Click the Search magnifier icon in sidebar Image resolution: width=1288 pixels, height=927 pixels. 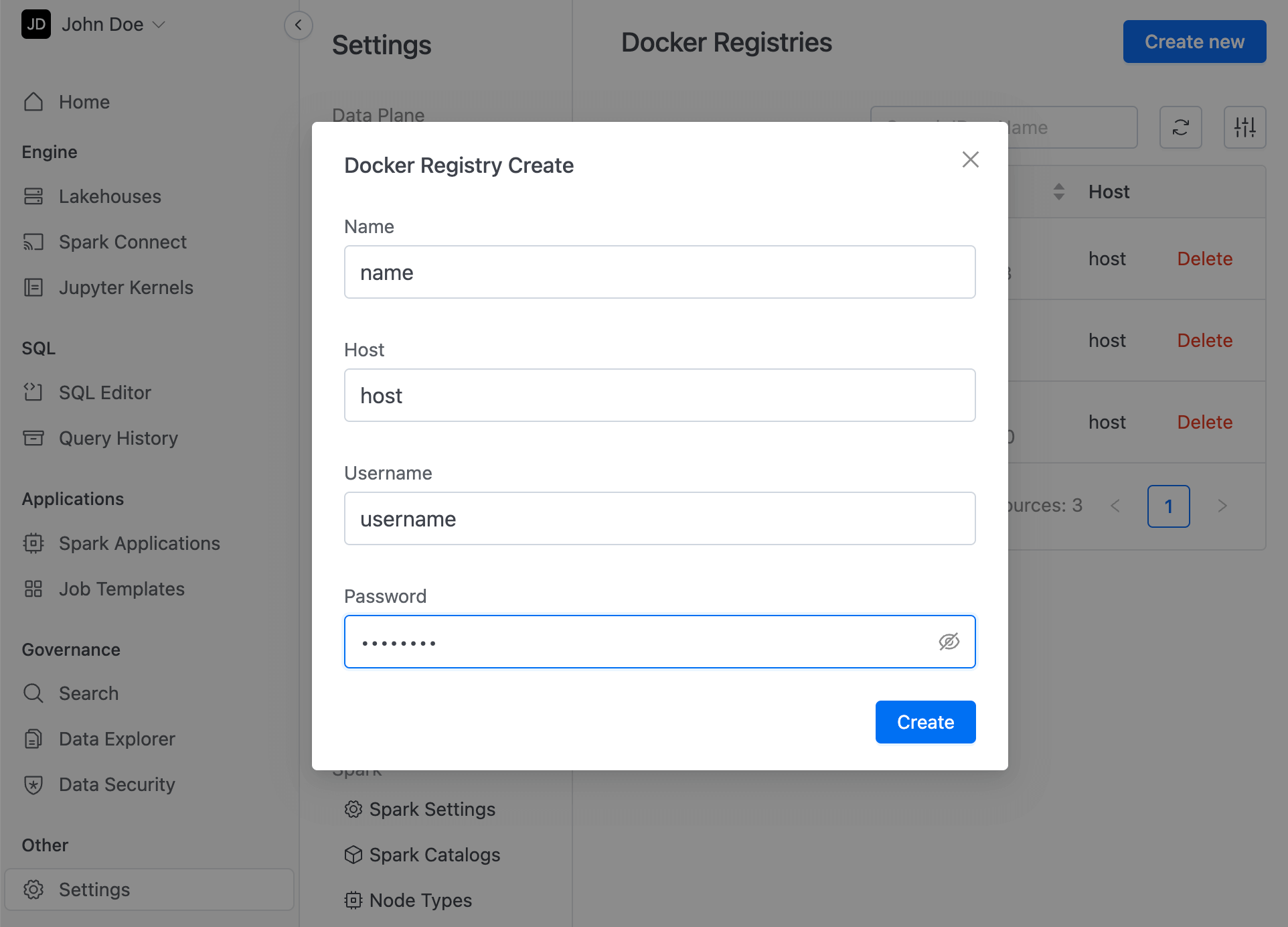pyautogui.click(x=33, y=693)
